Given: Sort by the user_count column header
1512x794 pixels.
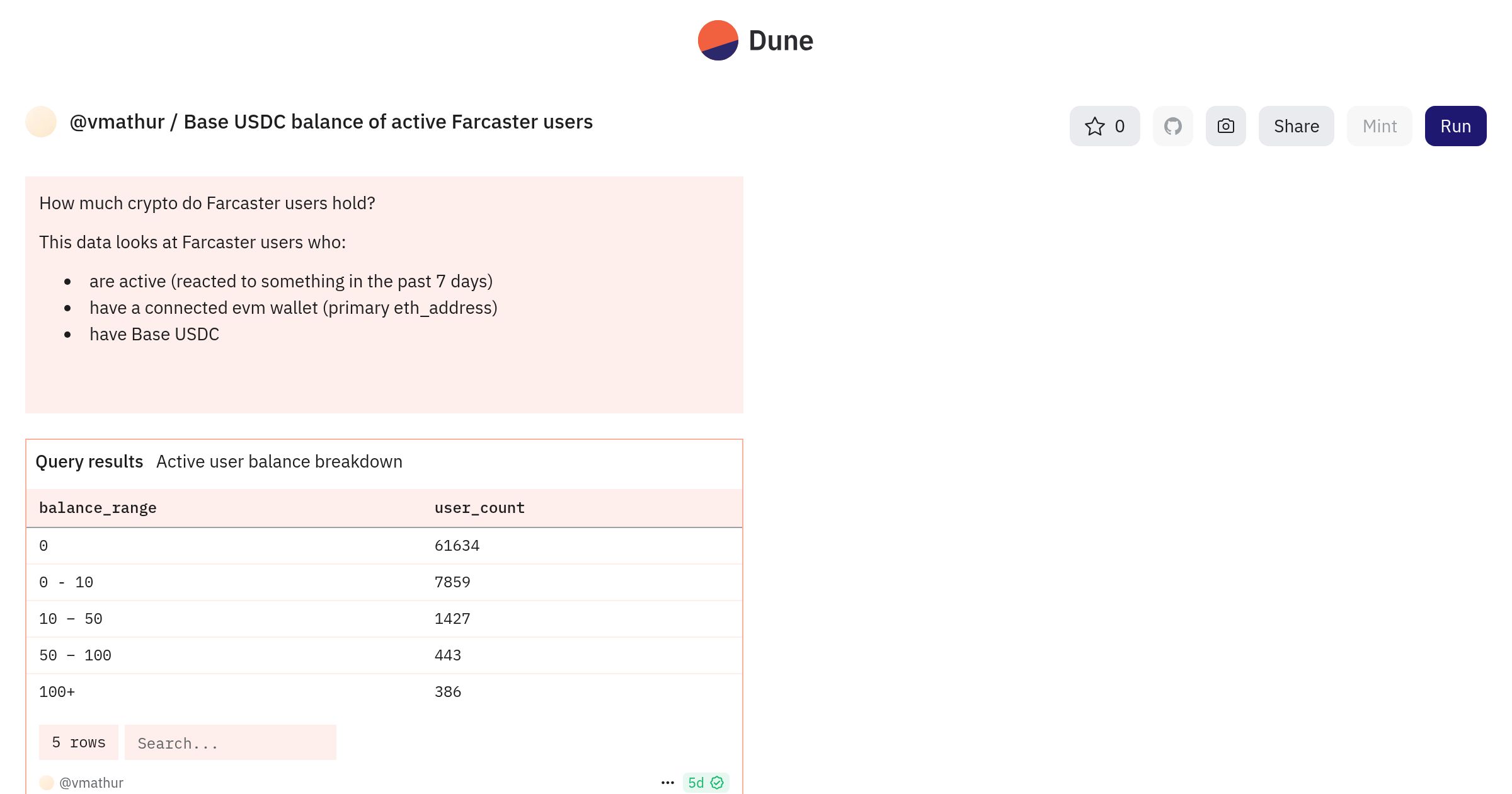Looking at the screenshot, I should 479,508.
